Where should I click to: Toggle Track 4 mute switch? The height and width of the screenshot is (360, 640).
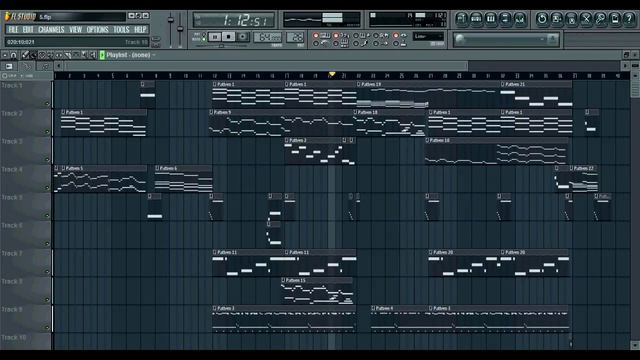pyautogui.click(x=47, y=188)
